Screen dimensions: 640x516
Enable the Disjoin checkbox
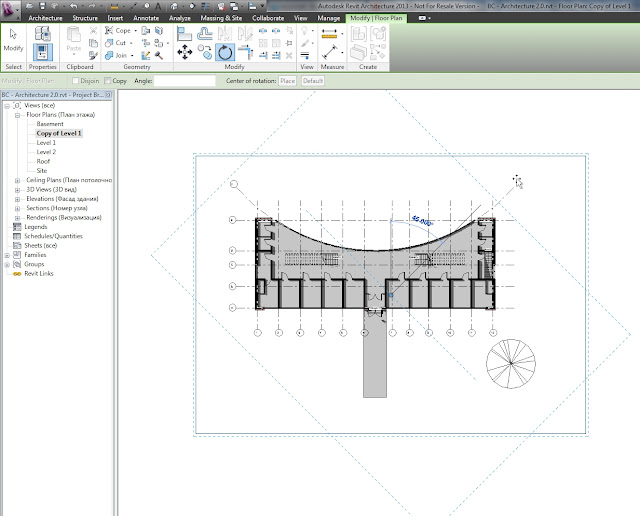tap(76, 80)
